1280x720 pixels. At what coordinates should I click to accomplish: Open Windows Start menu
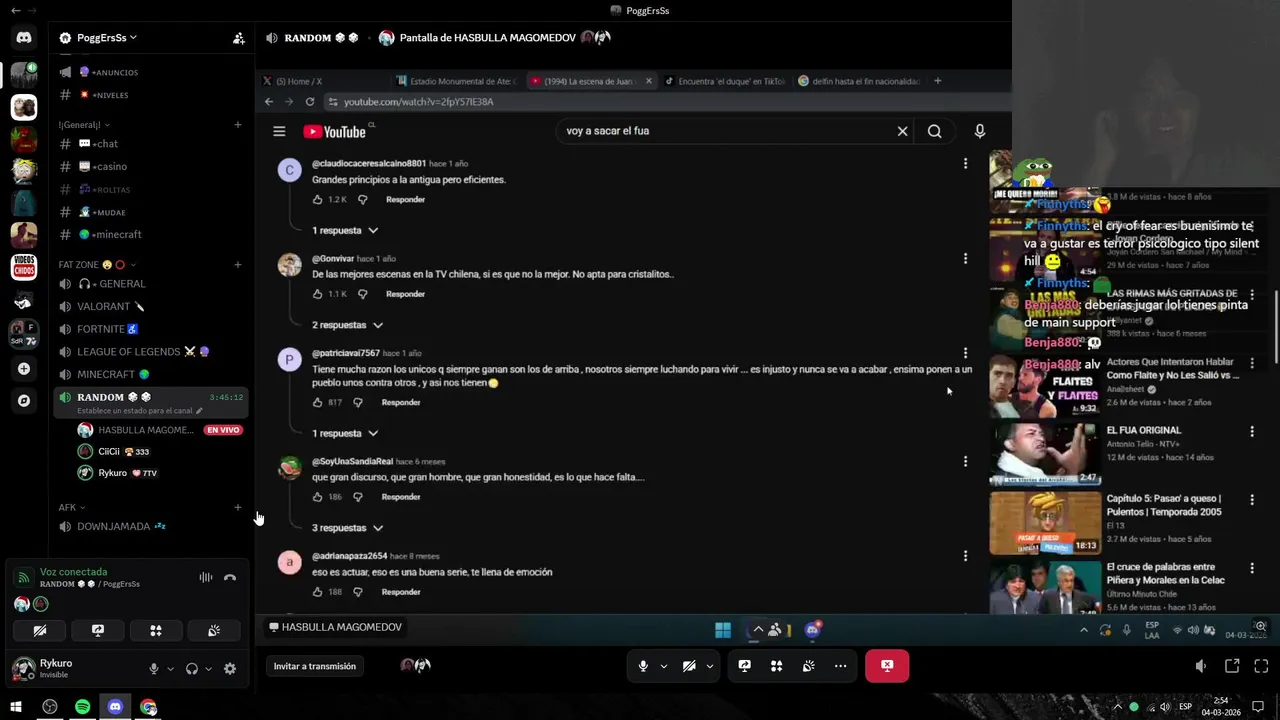coord(16,707)
